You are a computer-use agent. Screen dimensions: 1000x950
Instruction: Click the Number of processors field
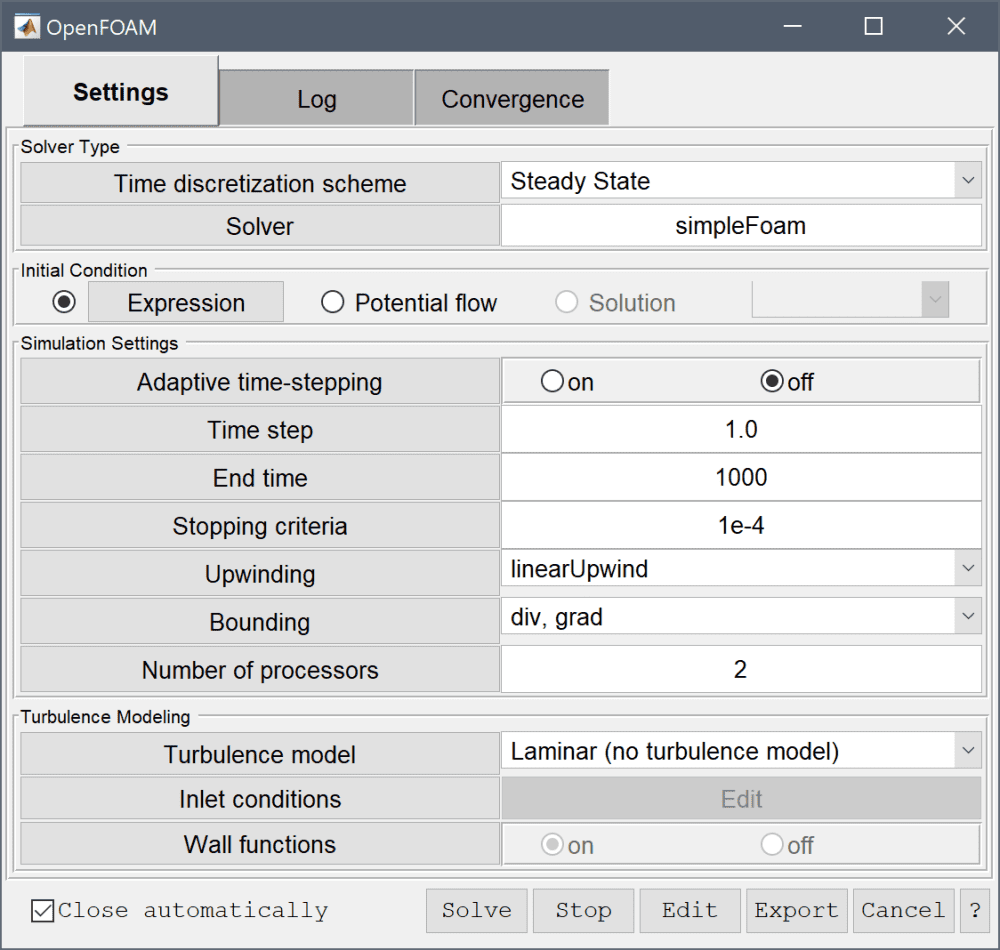pos(741,669)
